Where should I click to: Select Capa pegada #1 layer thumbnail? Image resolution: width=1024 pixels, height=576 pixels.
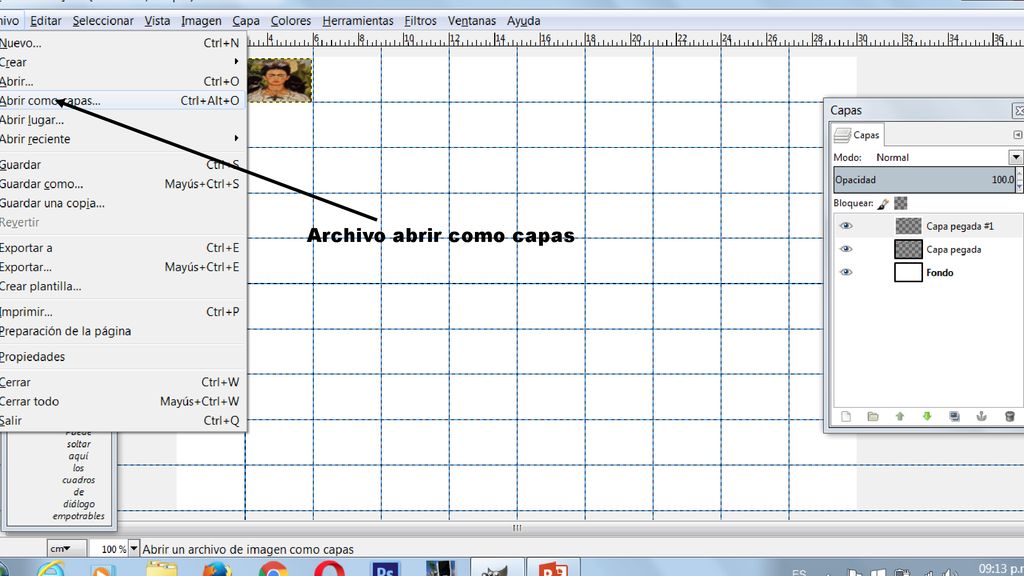pyautogui.click(x=908, y=226)
